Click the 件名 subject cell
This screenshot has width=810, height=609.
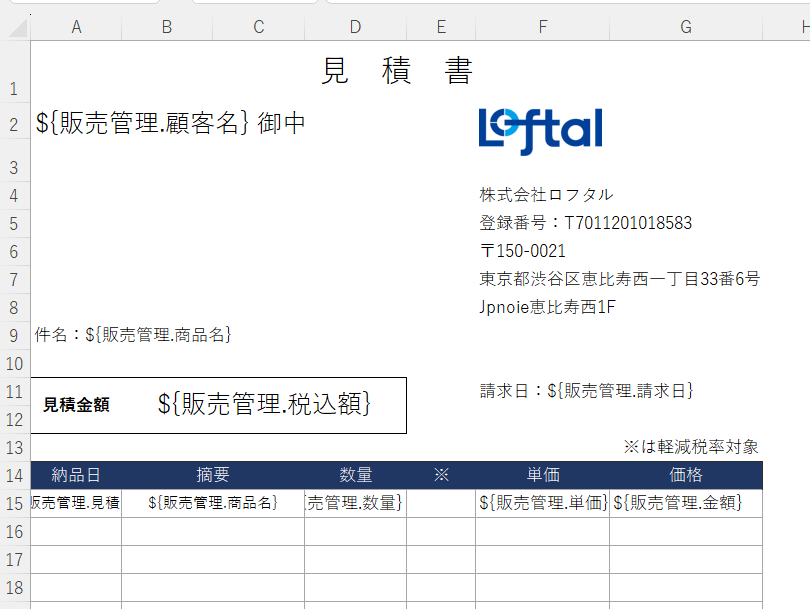pyautogui.click(x=133, y=335)
